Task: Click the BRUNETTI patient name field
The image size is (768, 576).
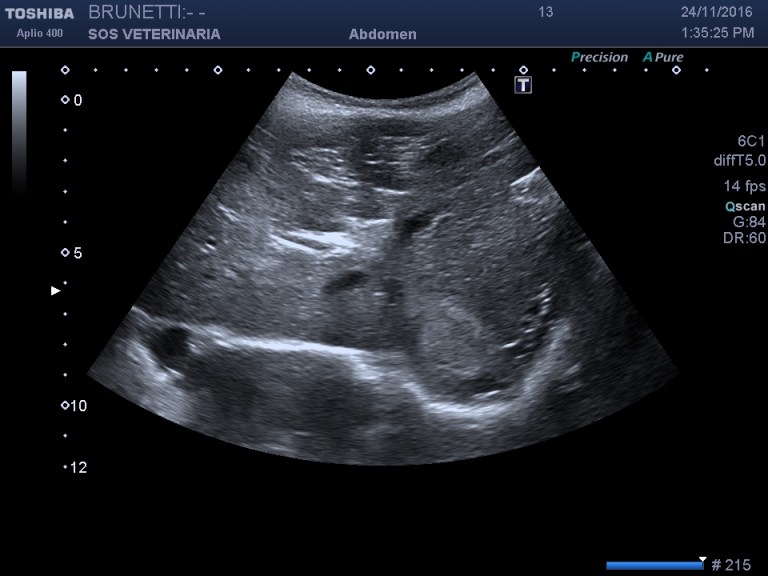Action: pos(146,12)
